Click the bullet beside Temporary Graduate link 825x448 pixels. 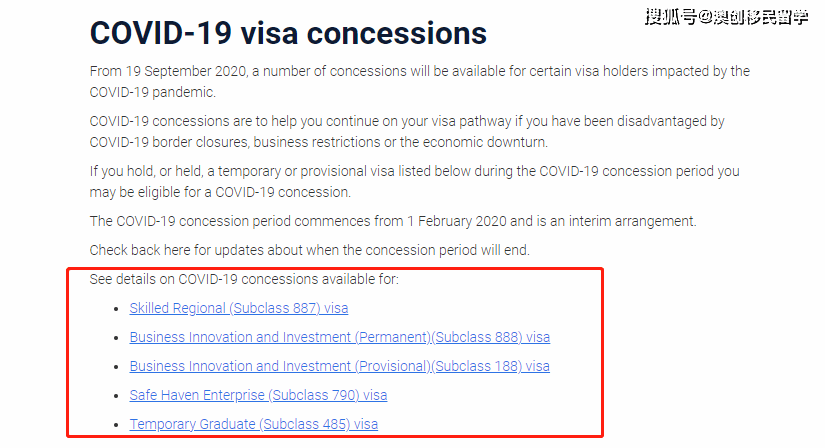tap(116, 425)
